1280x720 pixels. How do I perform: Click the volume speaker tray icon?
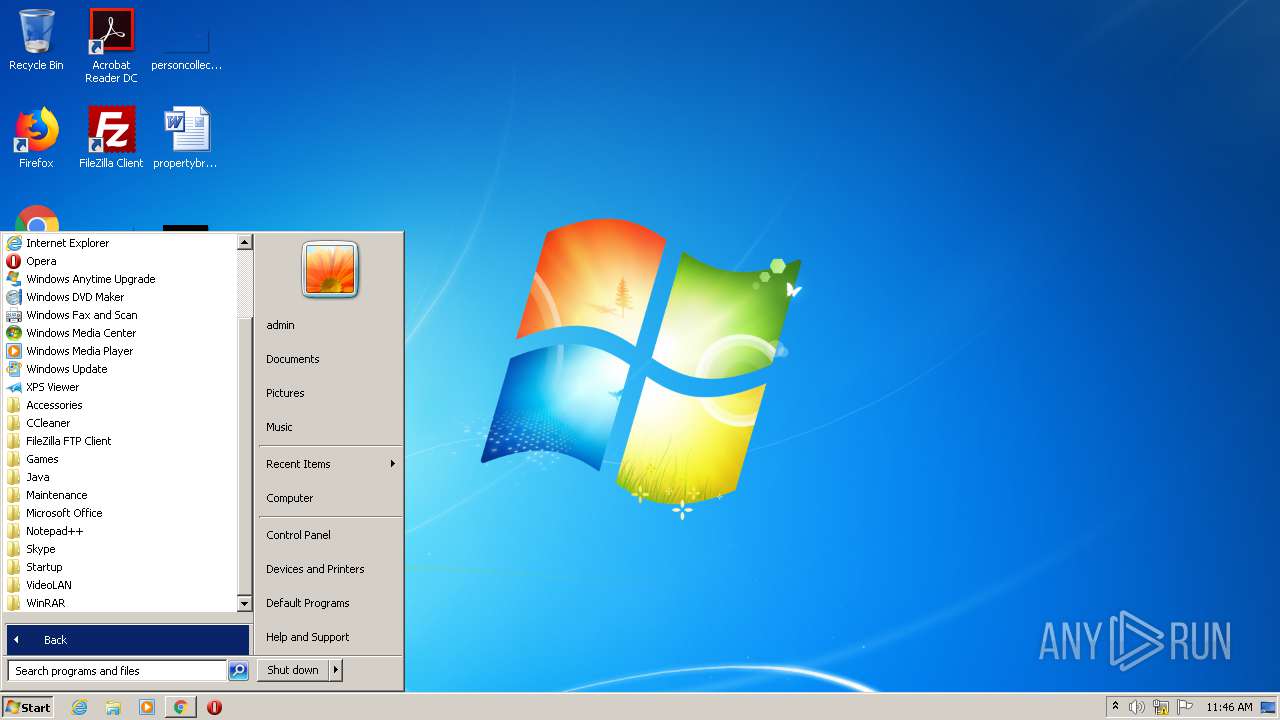point(1136,707)
